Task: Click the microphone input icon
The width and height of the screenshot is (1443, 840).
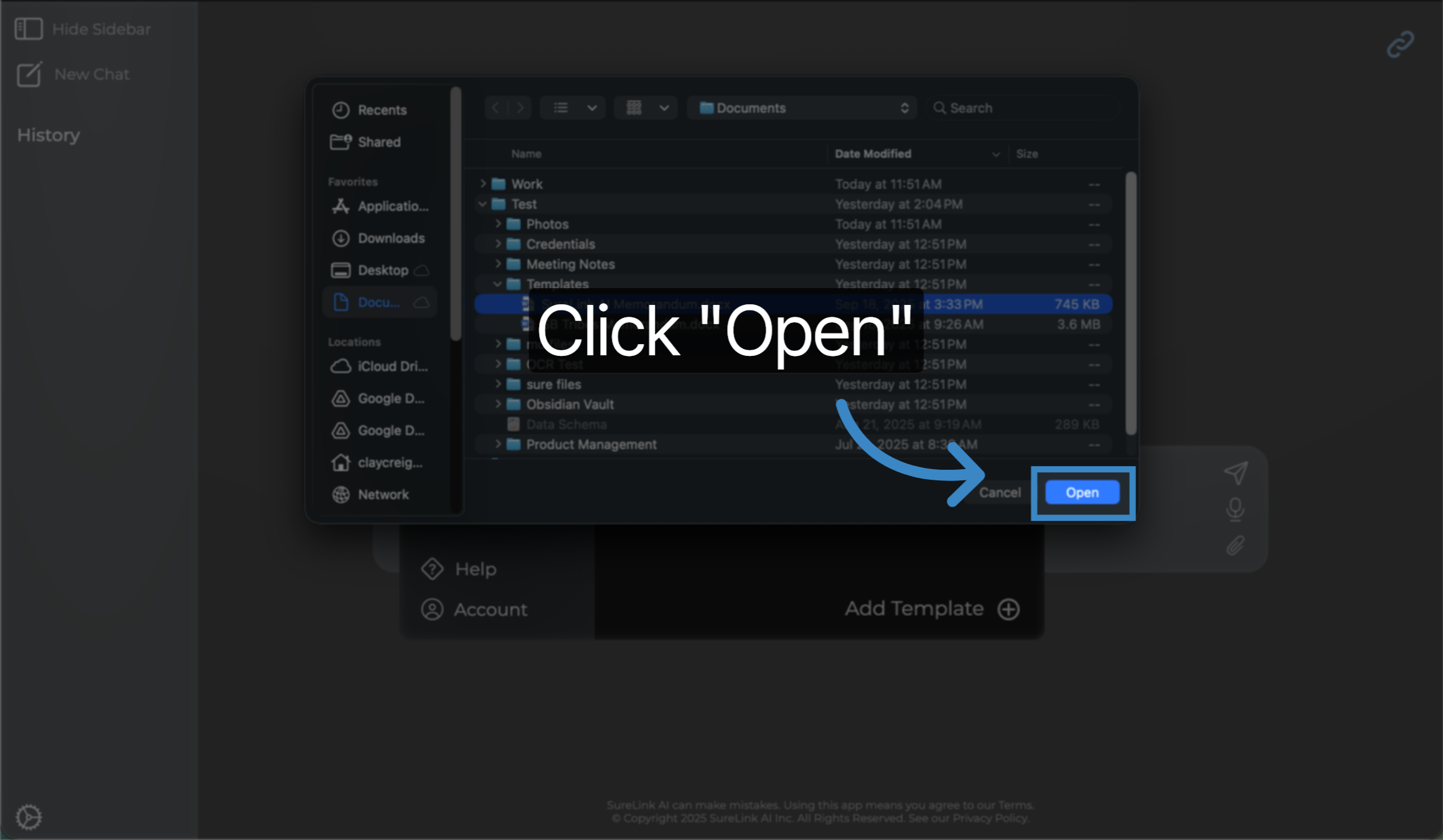Action: coord(1235,508)
